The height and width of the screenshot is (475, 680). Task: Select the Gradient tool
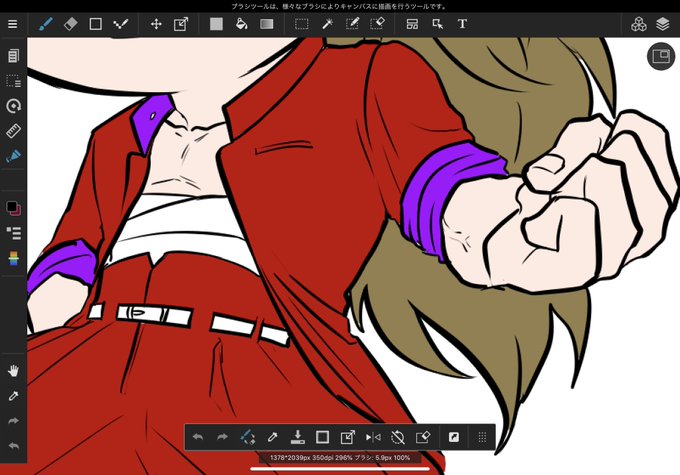pos(266,24)
